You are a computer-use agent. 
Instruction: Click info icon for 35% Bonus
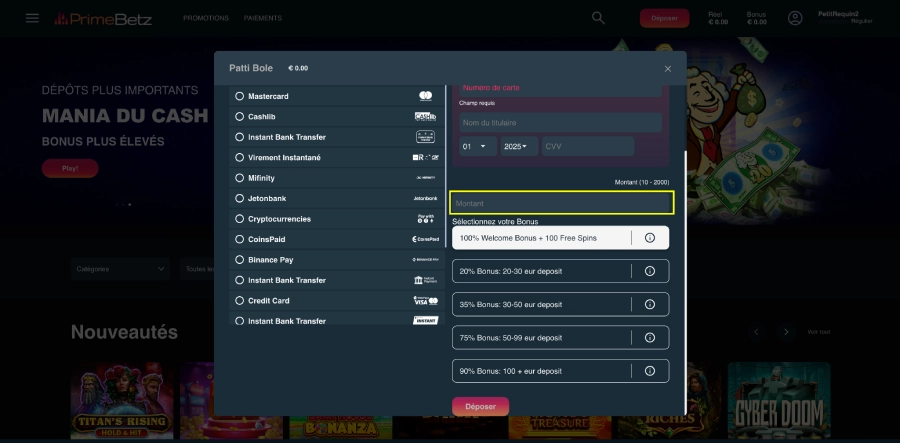pyautogui.click(x=649, y=304)
